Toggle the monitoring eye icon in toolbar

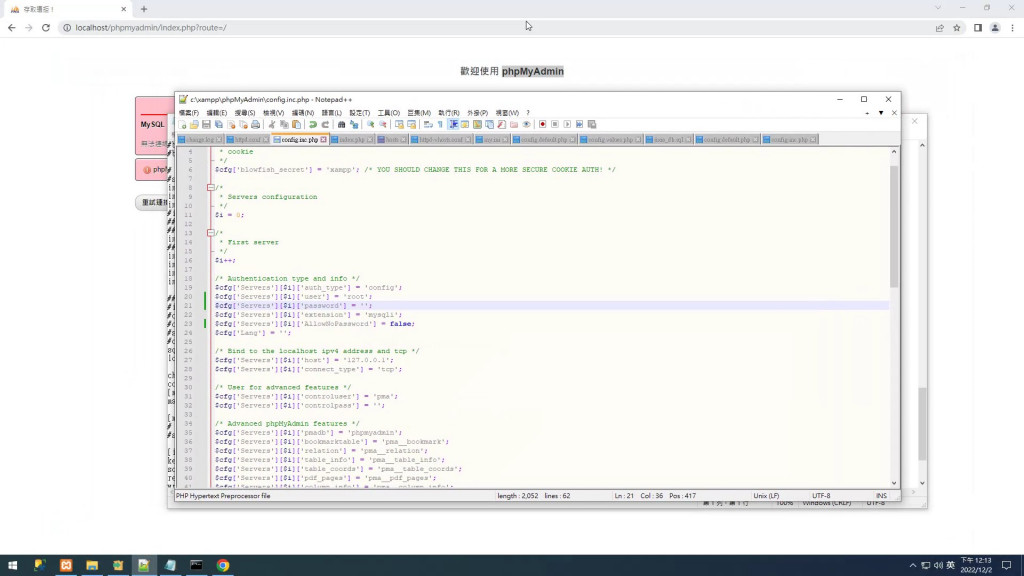527,125
